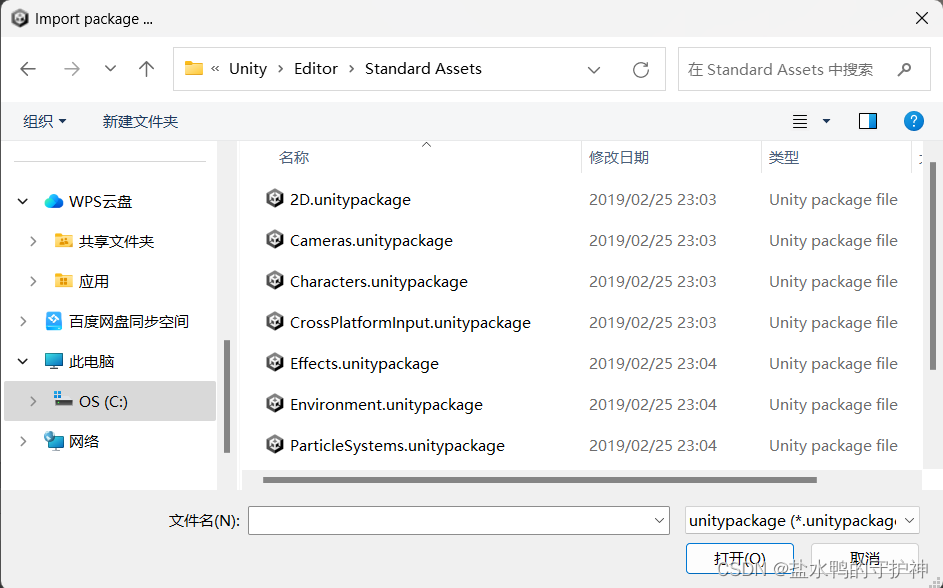The height and width of the screenshot is (588, 943).
Task: Click the modified date of 2D.unitypackage
Action: [653, 200]
